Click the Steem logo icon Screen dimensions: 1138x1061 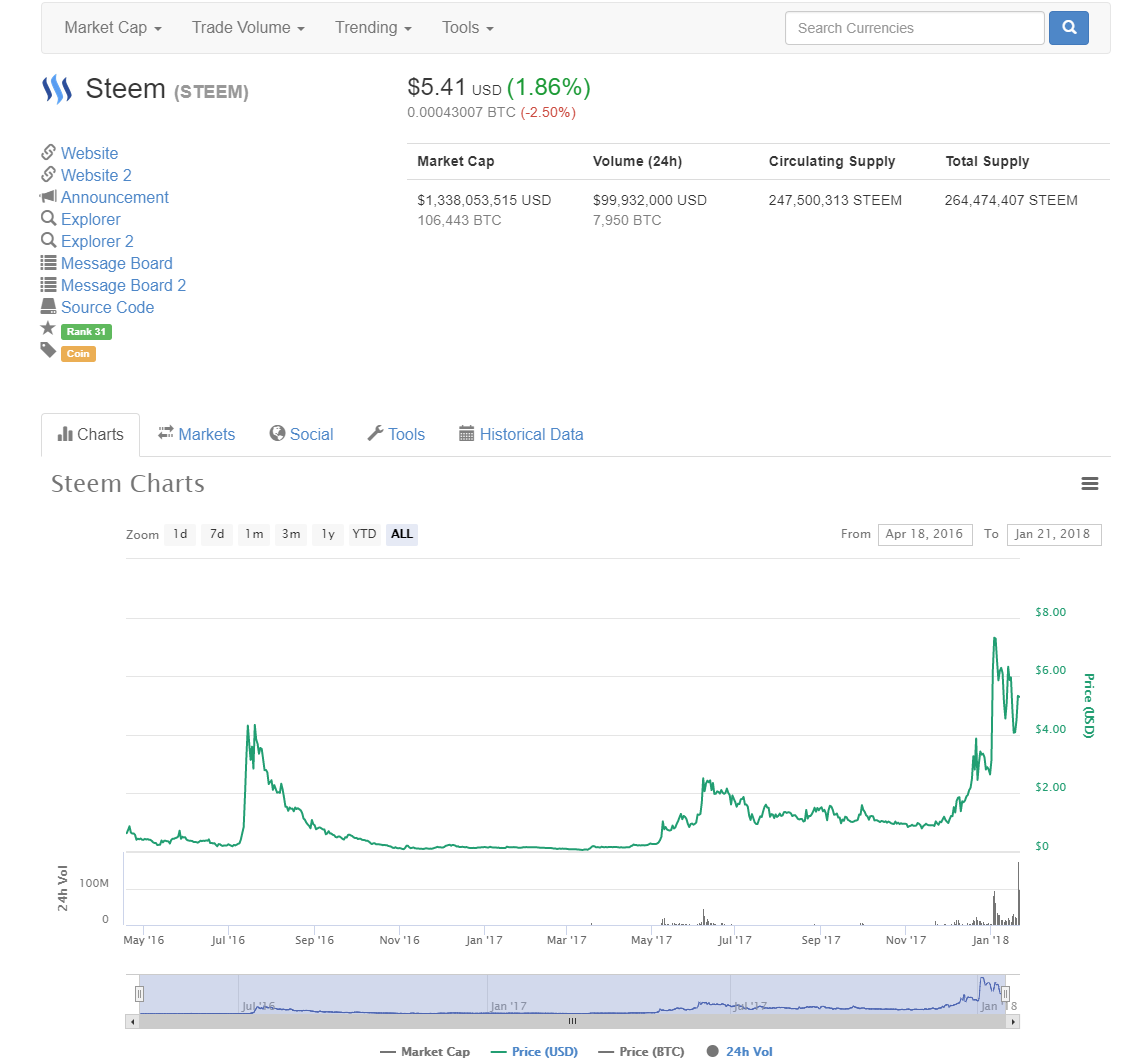57,90
